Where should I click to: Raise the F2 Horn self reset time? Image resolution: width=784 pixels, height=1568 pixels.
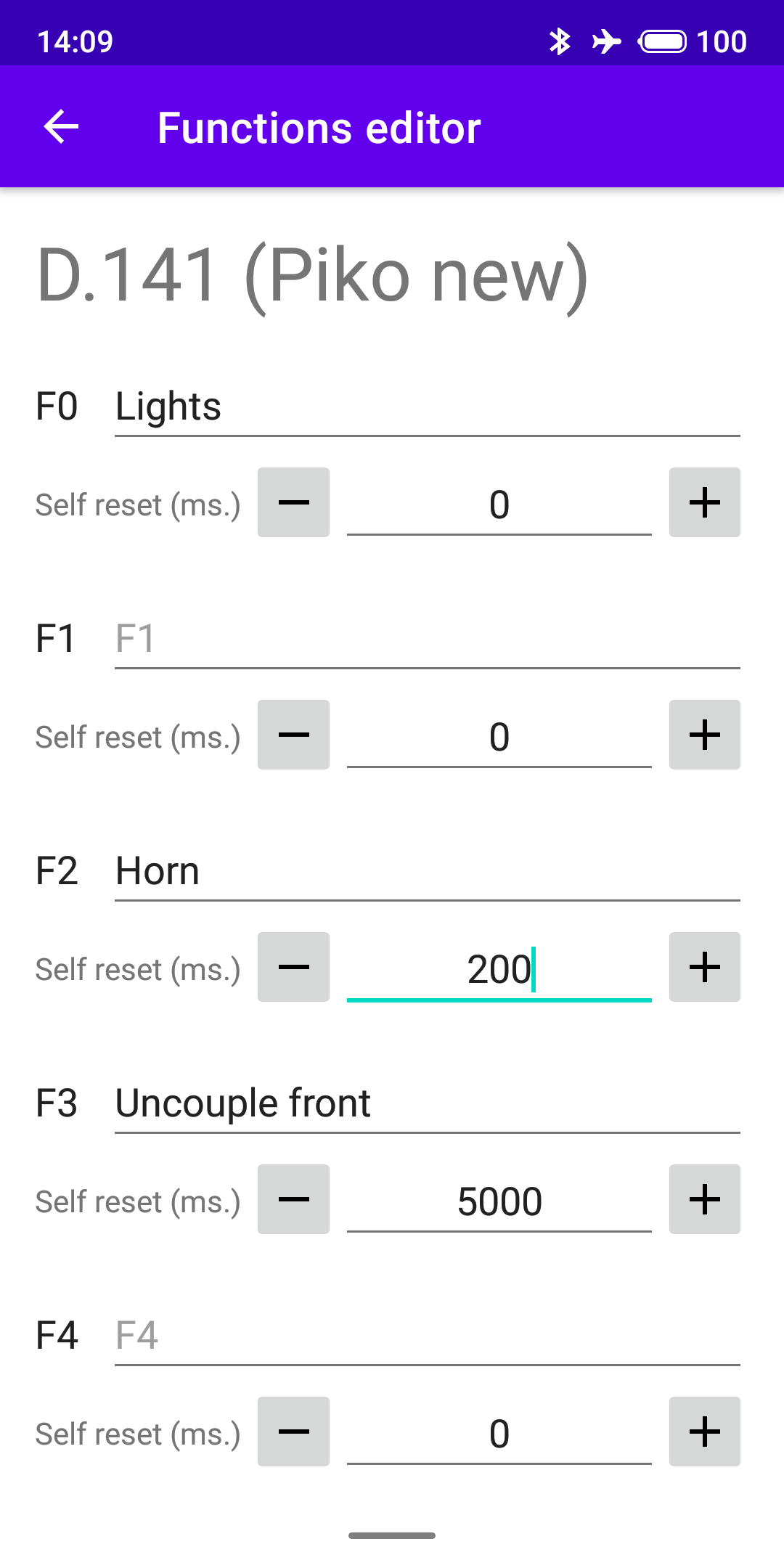pos(704,967)
